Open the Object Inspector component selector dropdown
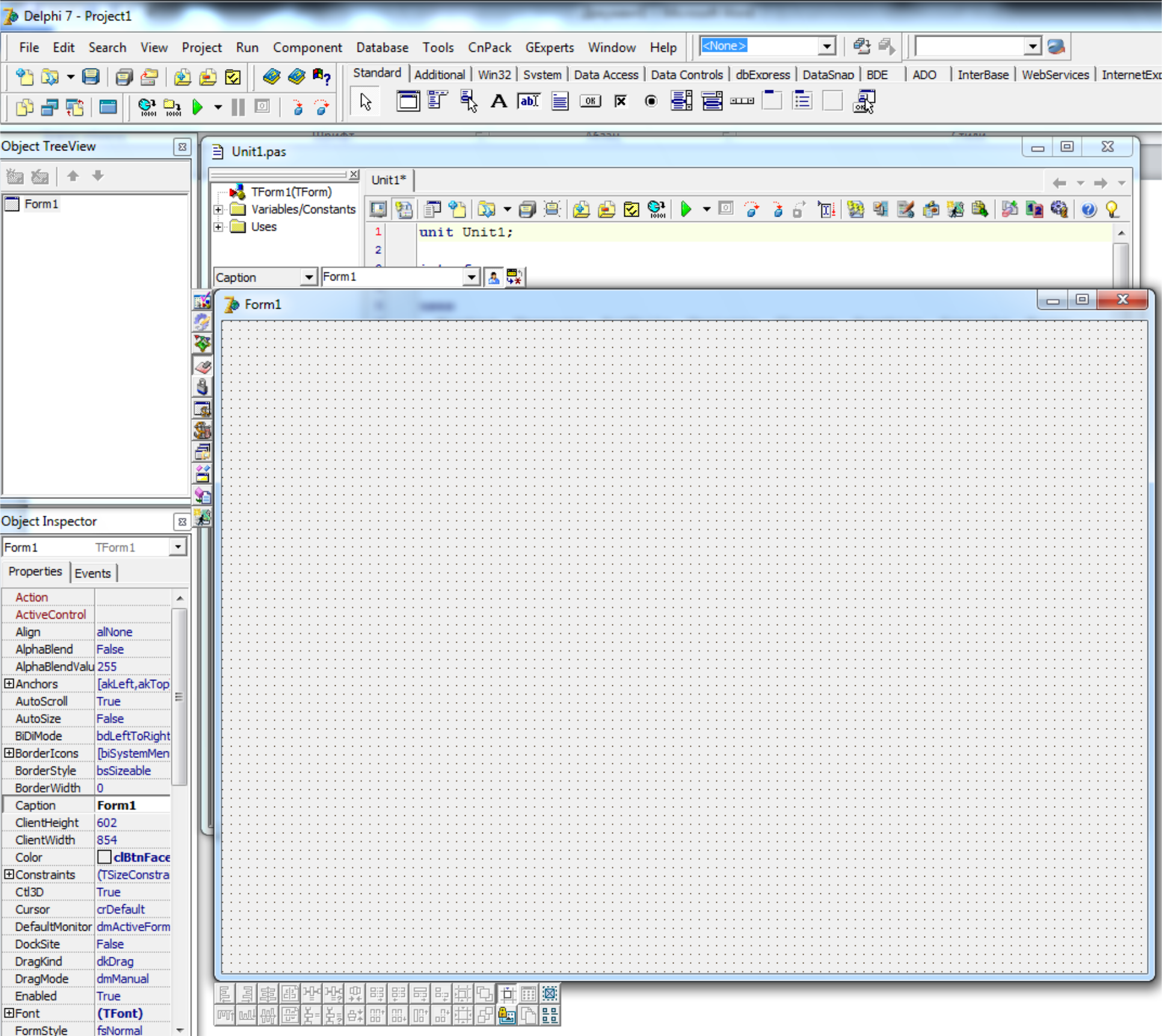 click(177, 547)
